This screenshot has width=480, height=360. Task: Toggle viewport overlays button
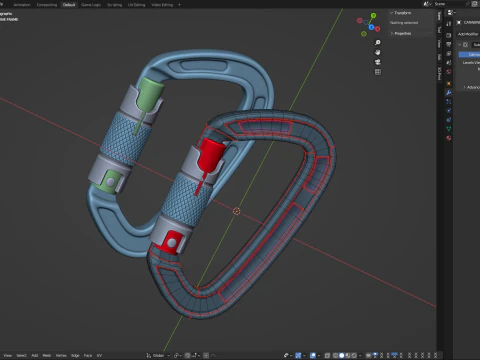pos(313,355)
